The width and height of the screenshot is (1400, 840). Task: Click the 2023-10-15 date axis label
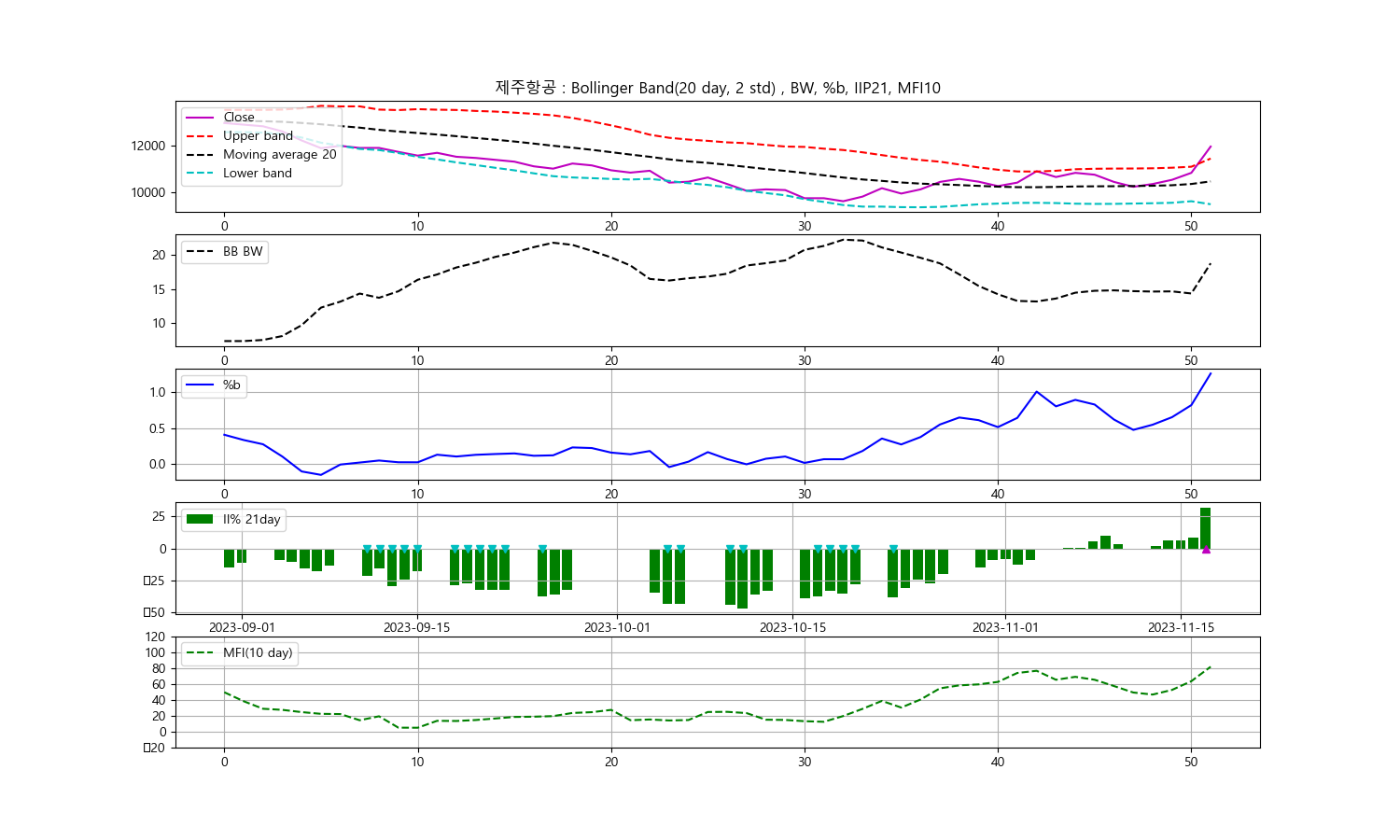click(792, 628)
